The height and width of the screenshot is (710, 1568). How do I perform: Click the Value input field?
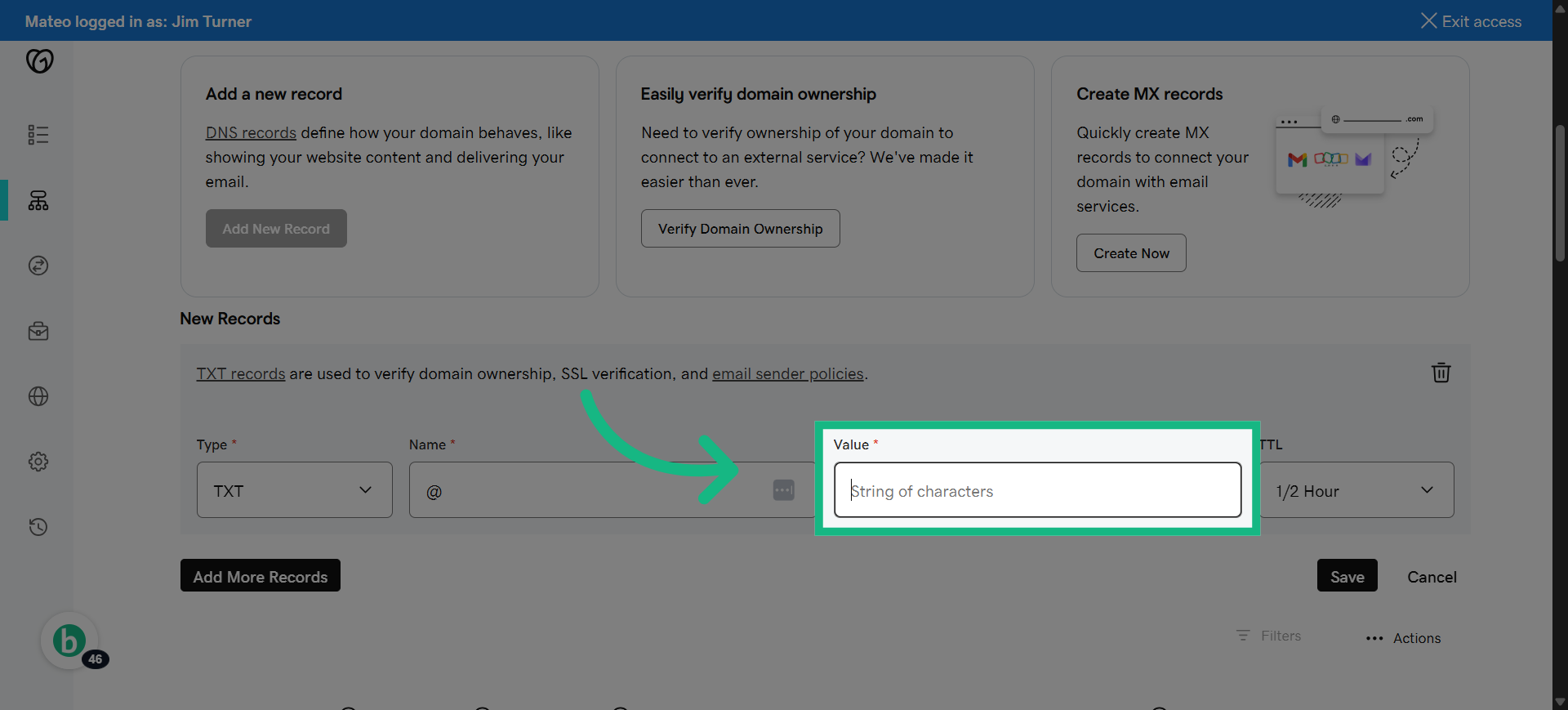1037,490
